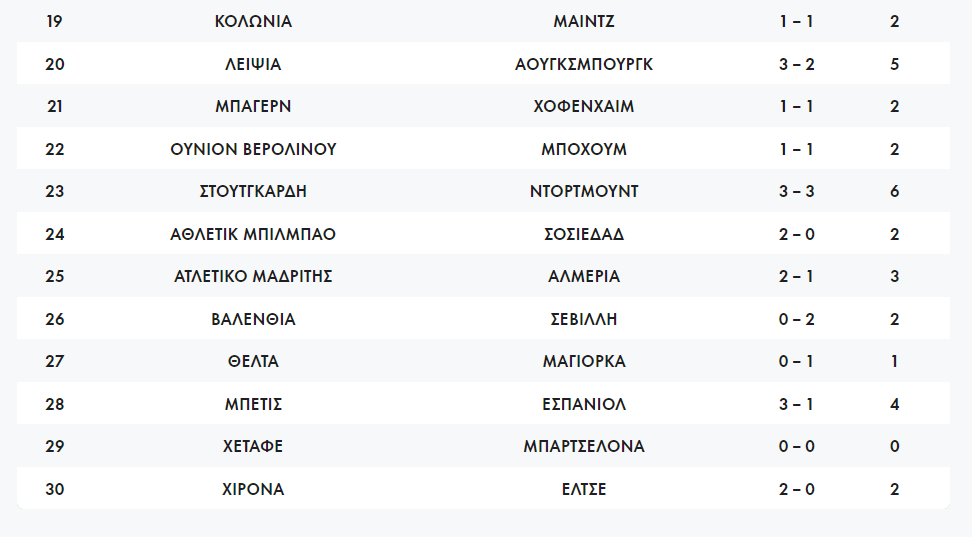
Task: Click the 3 – 2 score
Action: [x=796, y=64]
